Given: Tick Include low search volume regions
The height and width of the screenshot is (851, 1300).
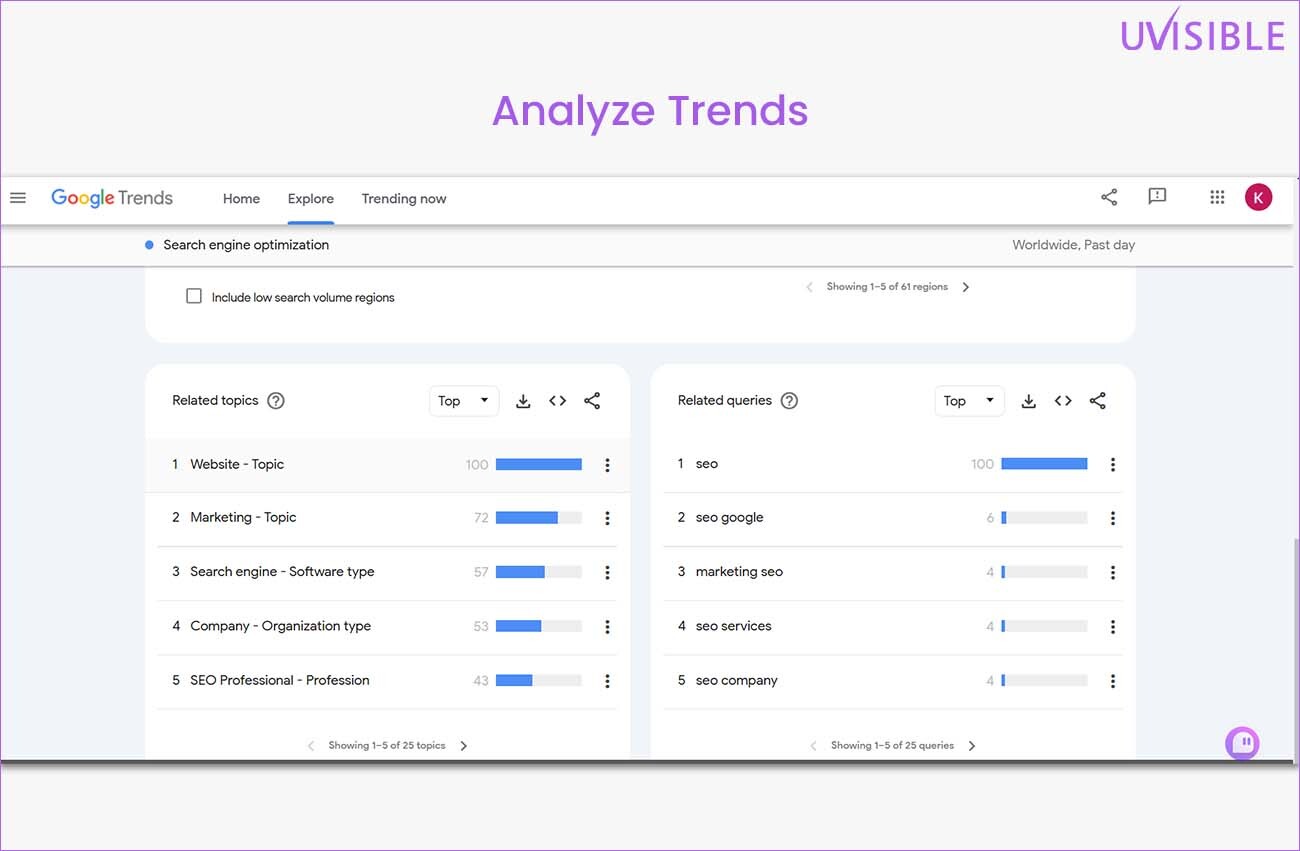Looking at the screenshot, I should (x=194, y=296).
